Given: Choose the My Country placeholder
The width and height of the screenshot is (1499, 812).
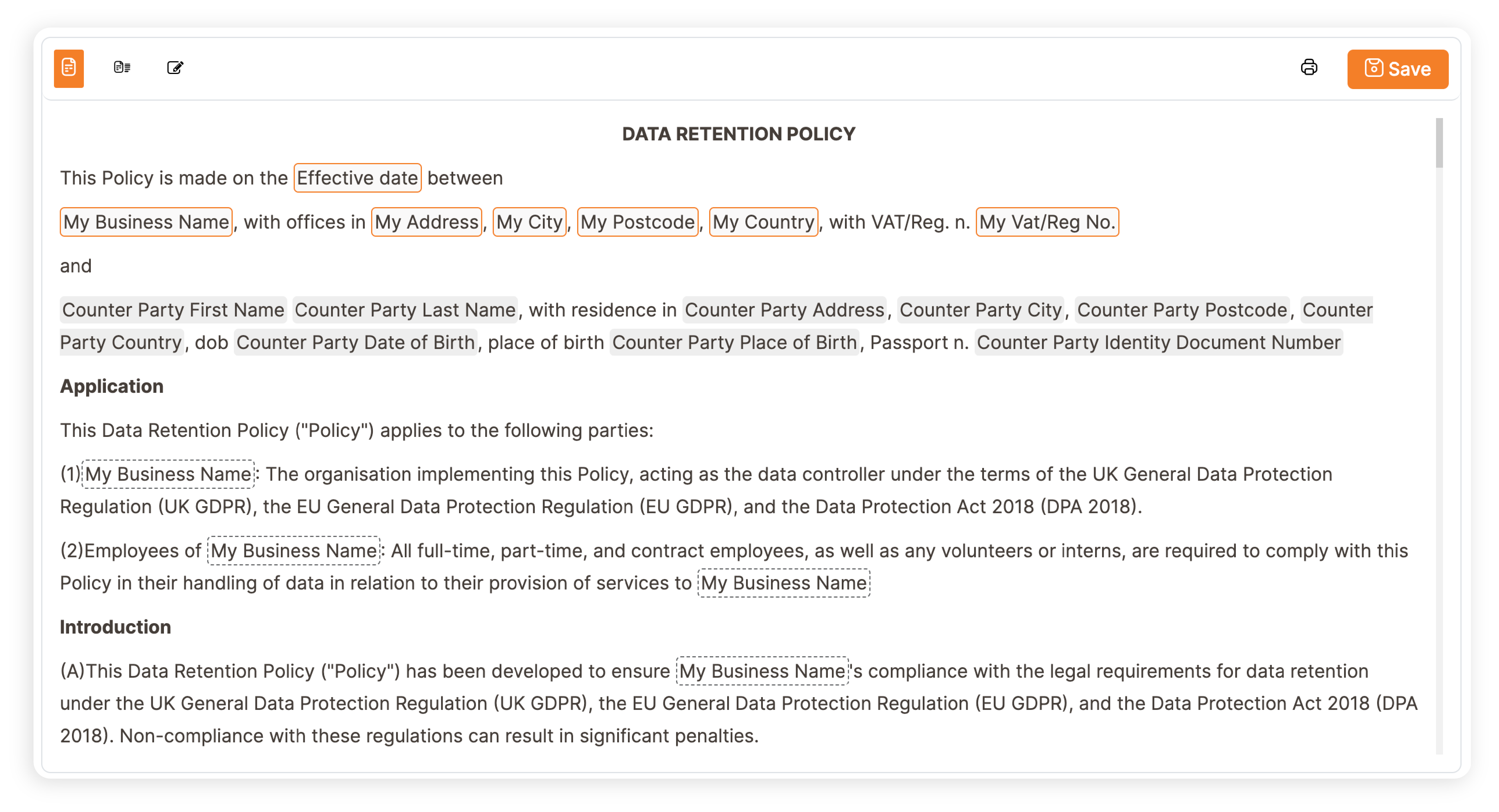Looking at the screenshot, I should (x=763, y=222).
